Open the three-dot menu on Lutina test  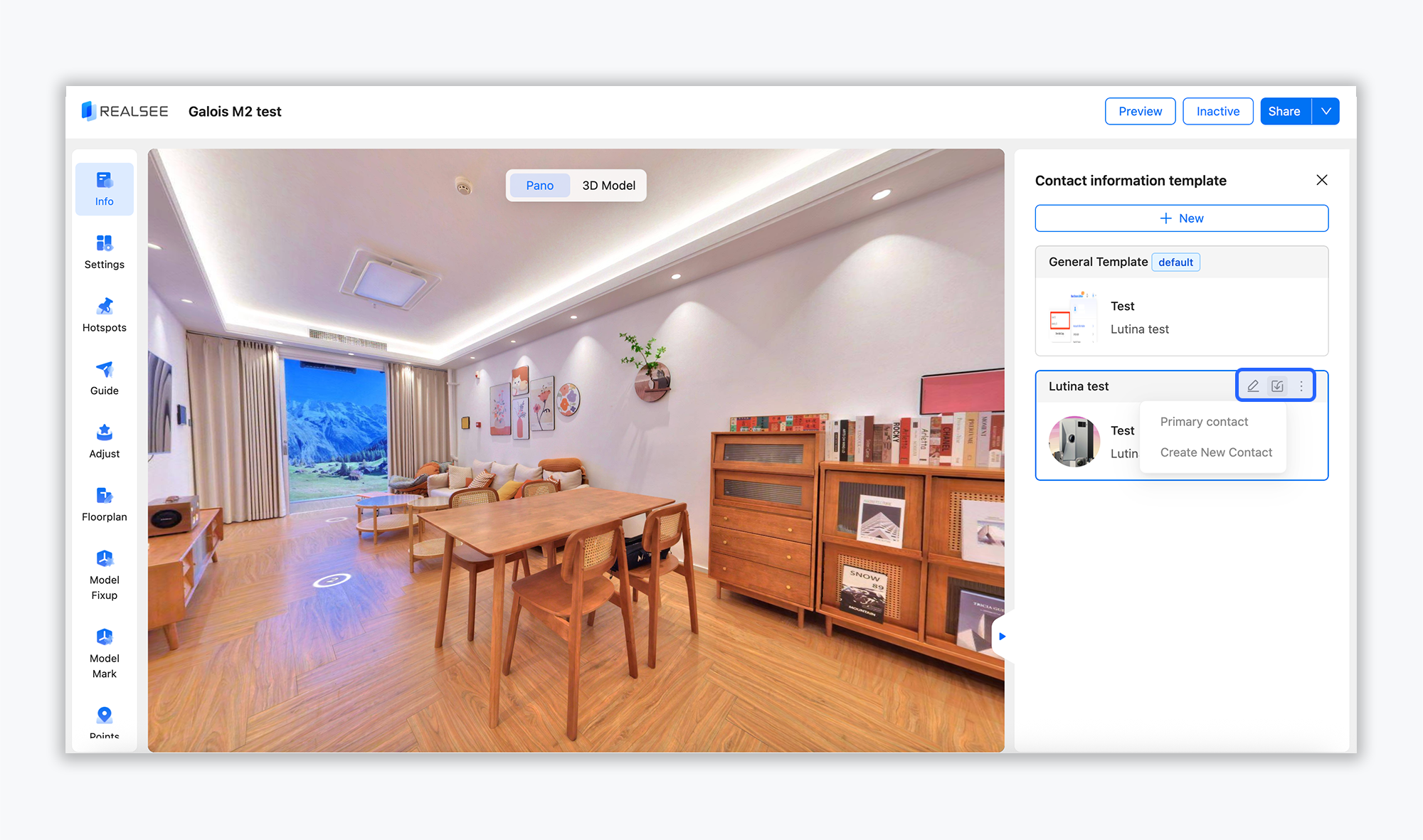[1301, 386]
